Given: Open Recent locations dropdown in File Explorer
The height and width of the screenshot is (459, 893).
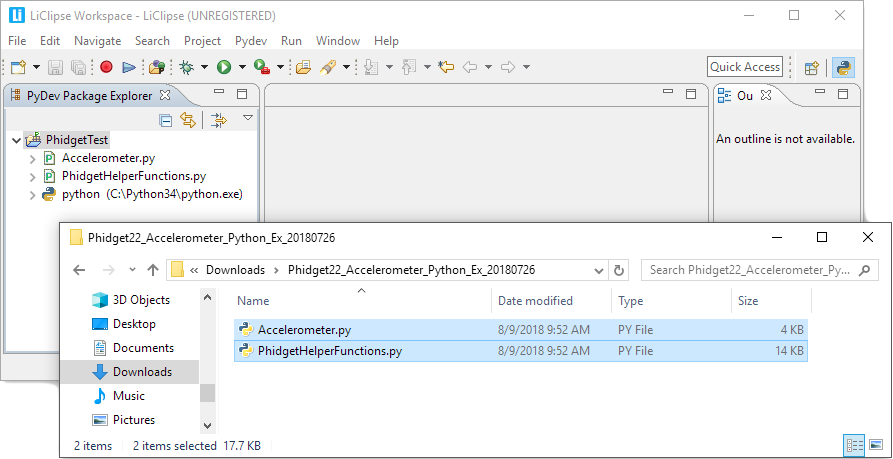Looking at the screenshot, I should [x=133, y=270].
